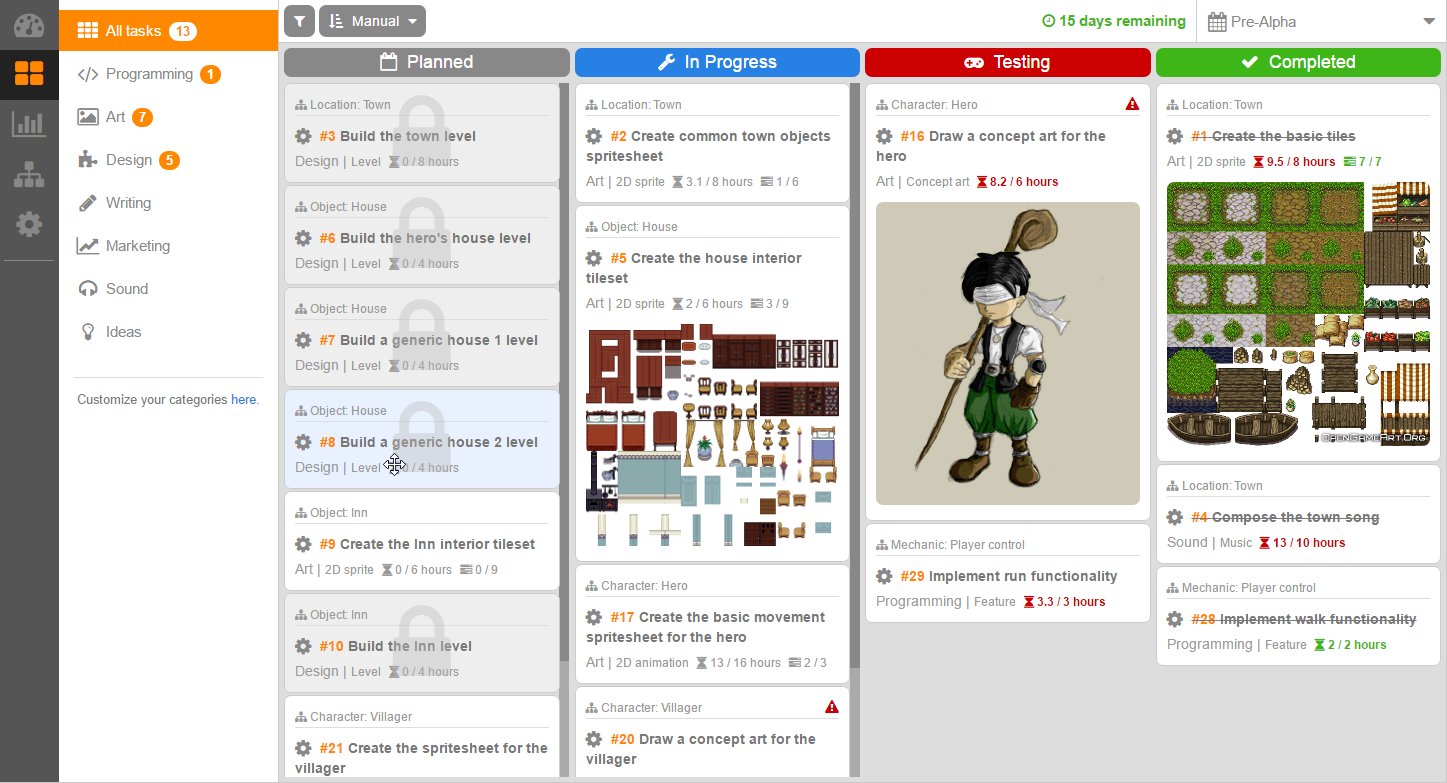Toggle the warning icon on the hero concept card
The height and width of the screenshot is (783, 1447).
pos(1131,102)
